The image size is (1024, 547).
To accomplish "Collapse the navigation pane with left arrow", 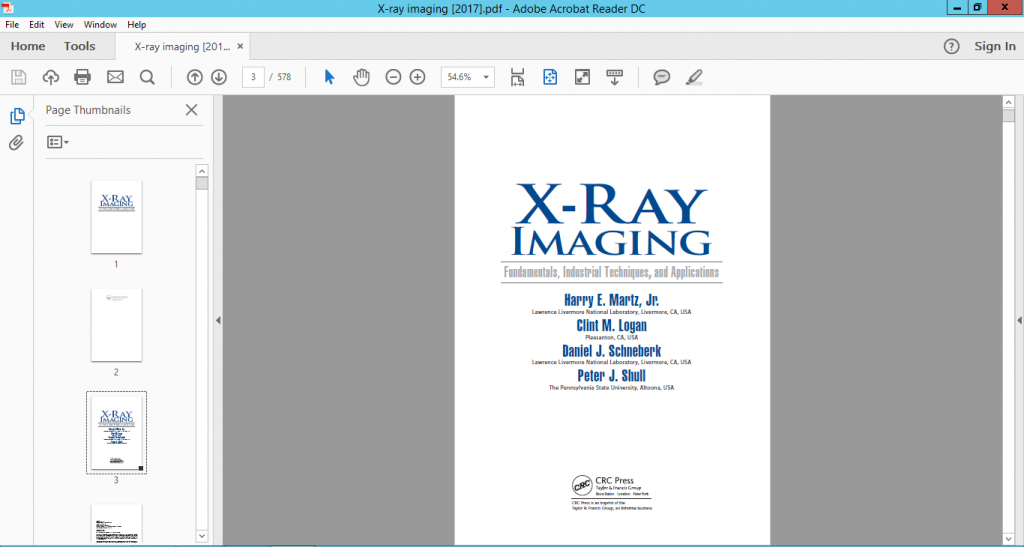I will point(218,320).
